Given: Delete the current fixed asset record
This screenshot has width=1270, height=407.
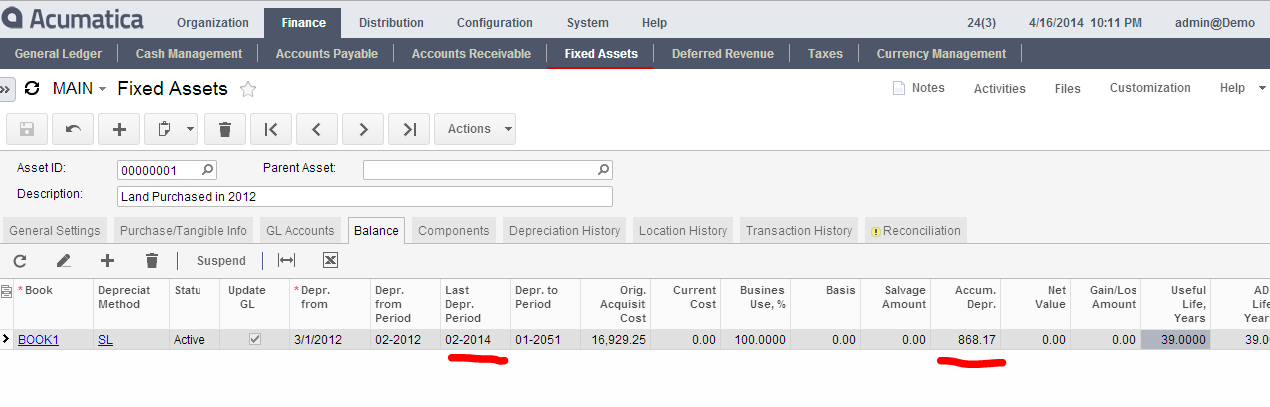Looking at the screenshot, I should (x=225, y=129).
